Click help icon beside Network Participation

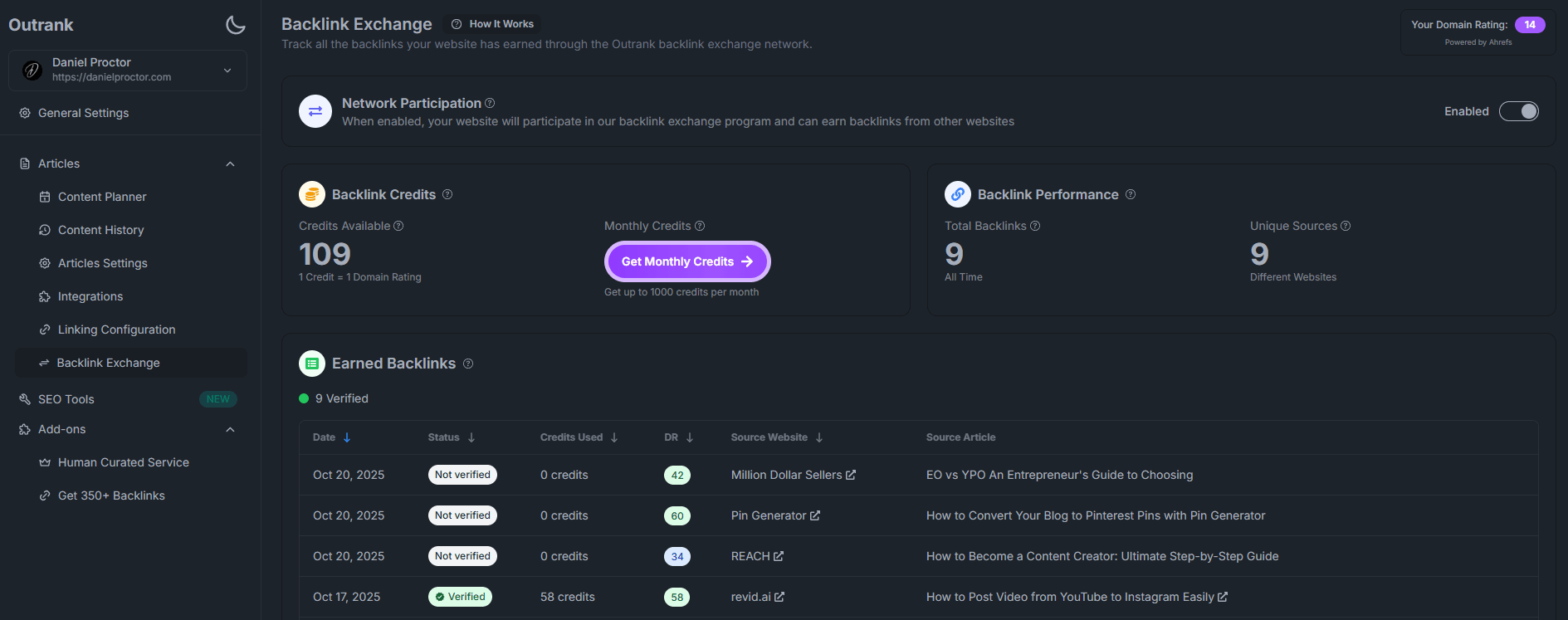pos(490,103)
